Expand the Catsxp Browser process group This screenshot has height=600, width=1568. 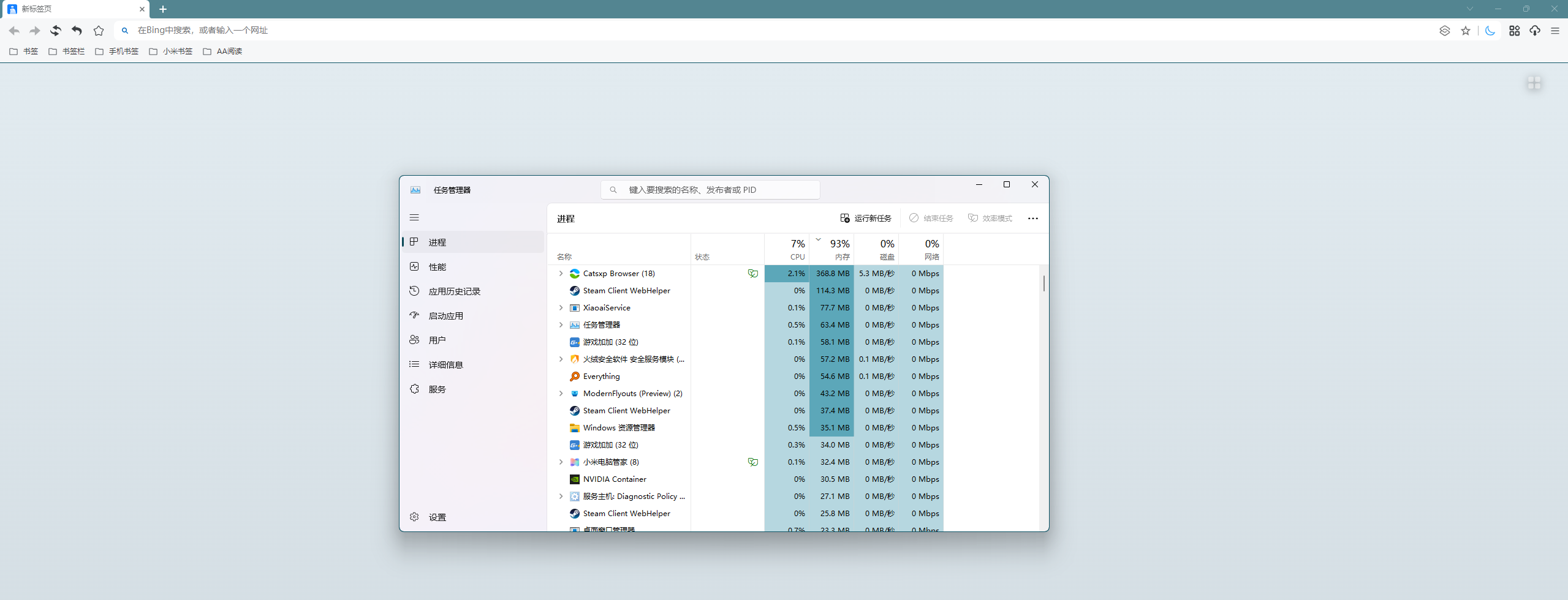[561, 274]
